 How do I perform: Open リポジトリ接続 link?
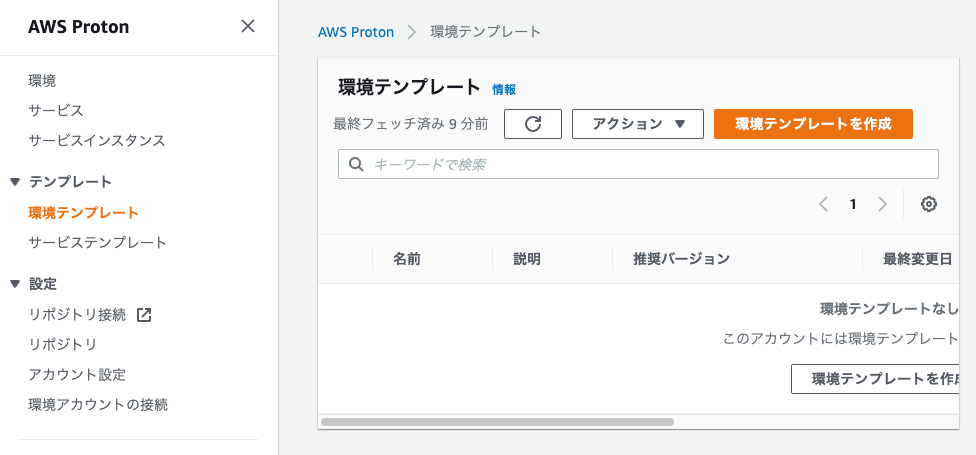[77, 315]
